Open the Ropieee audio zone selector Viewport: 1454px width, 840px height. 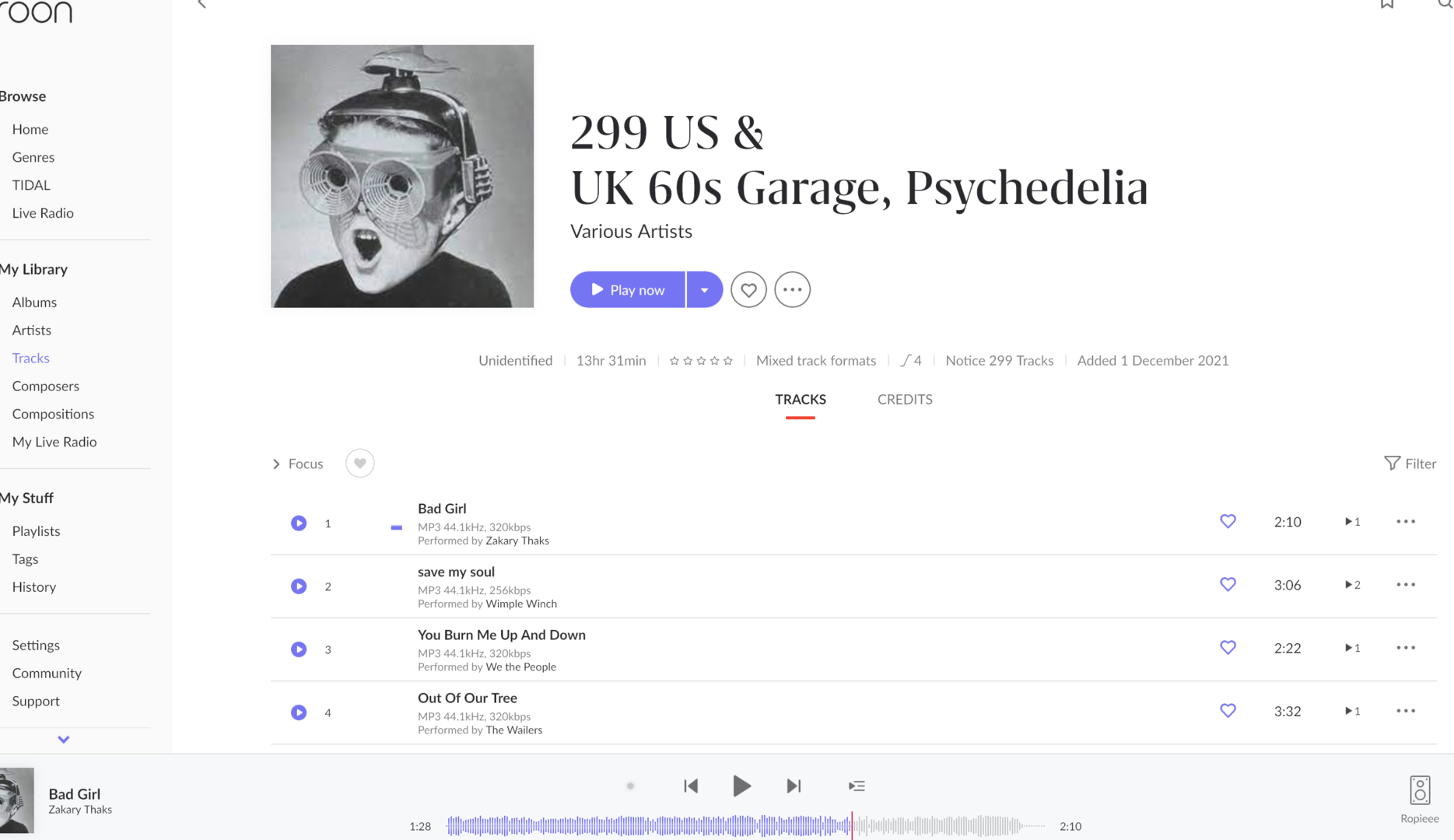(1420, 800)
